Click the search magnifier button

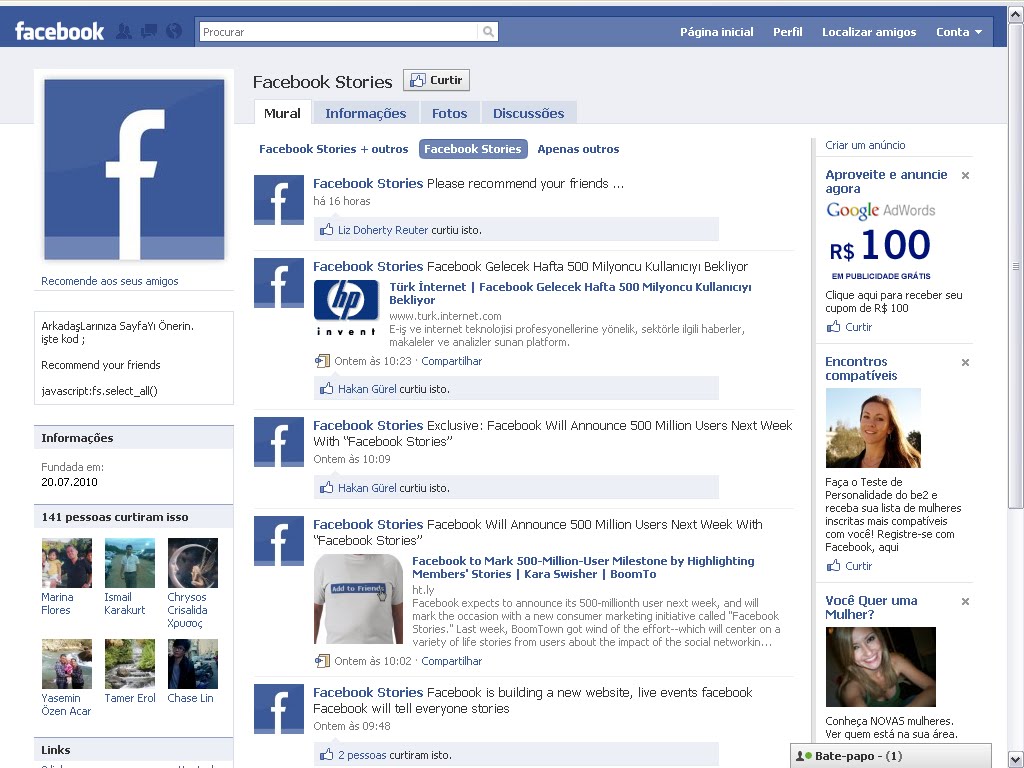[488, 31]
